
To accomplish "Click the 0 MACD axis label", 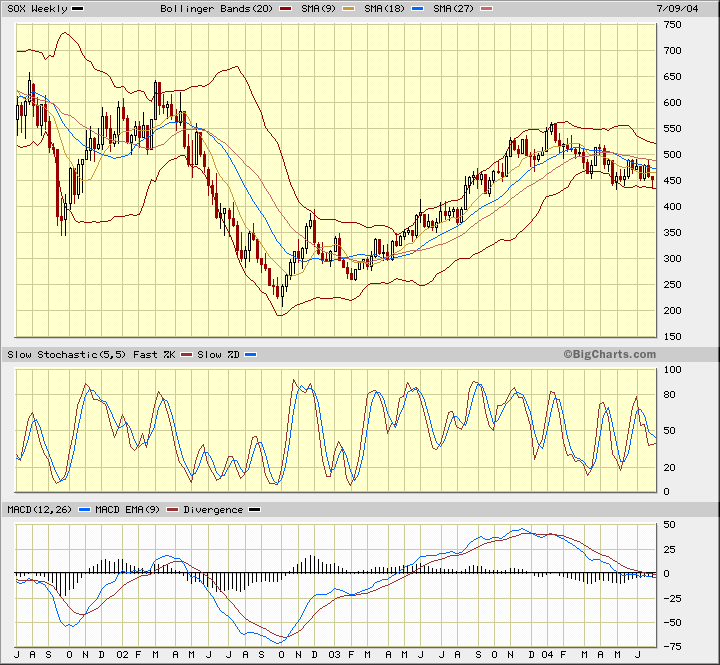I will pyautogui.click(x=666, y=574).
